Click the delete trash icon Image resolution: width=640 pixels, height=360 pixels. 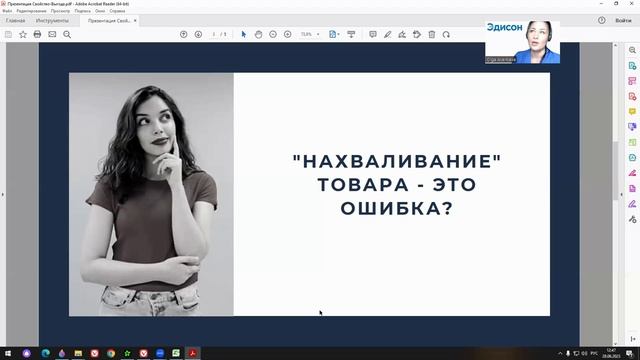[432, 35]
